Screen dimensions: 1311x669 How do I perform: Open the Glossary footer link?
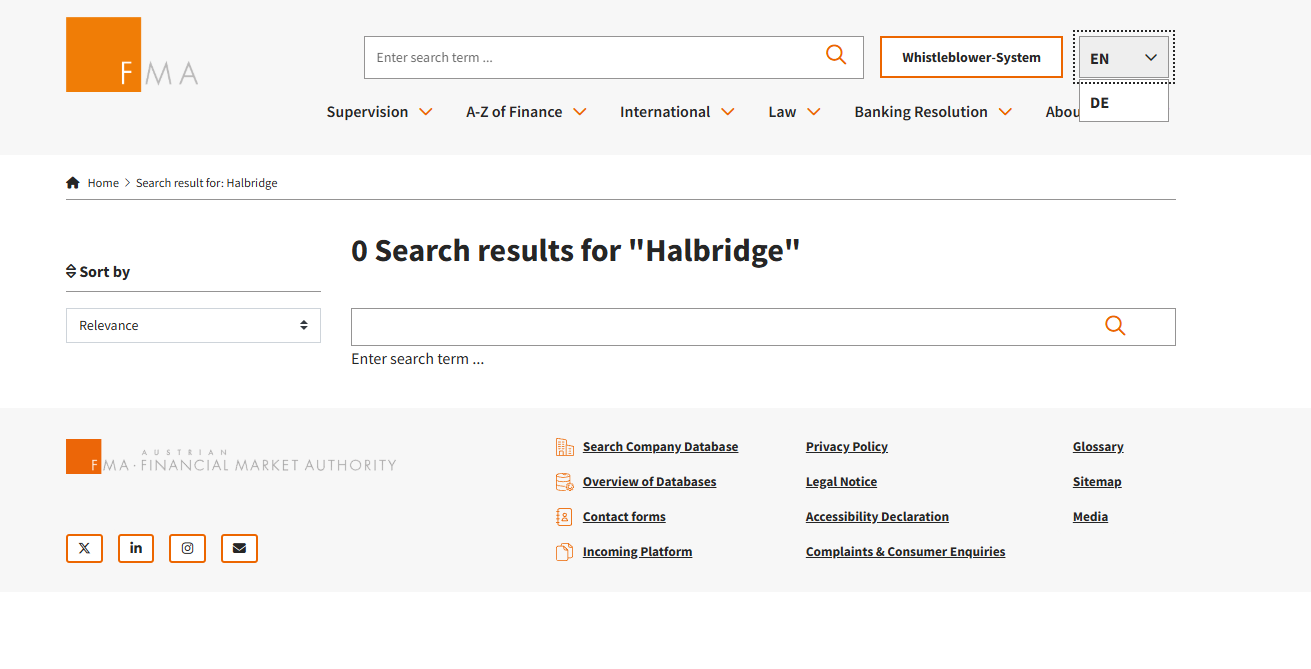pos(1098,447)
